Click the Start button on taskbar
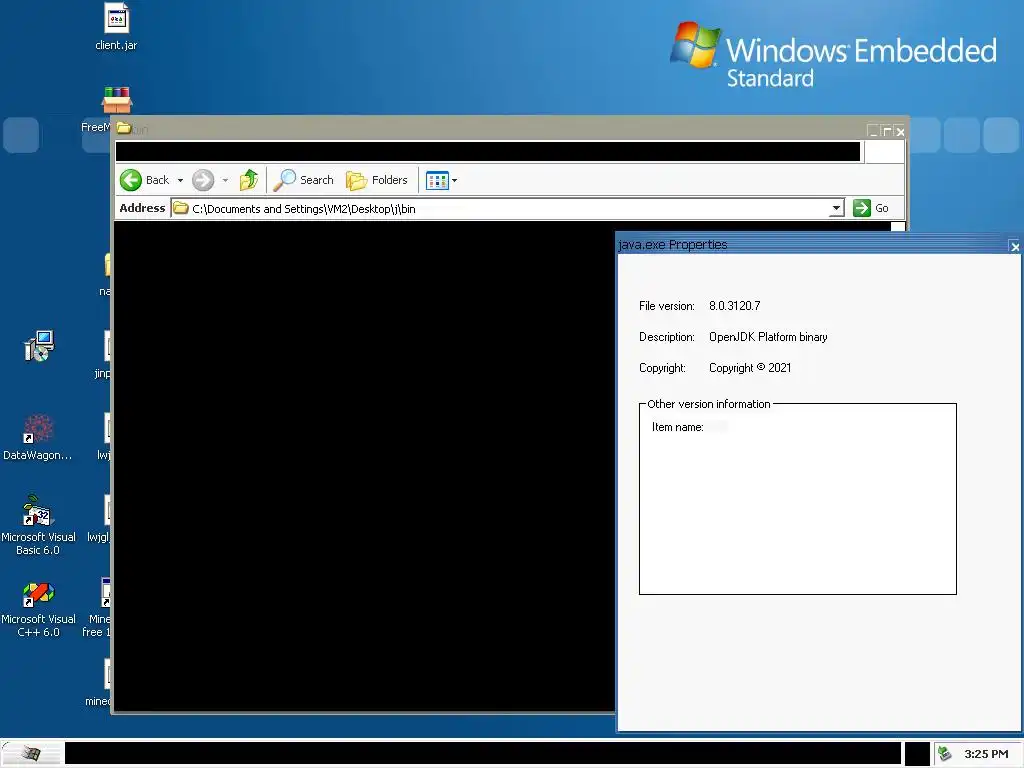 click(x=31, y=754)
